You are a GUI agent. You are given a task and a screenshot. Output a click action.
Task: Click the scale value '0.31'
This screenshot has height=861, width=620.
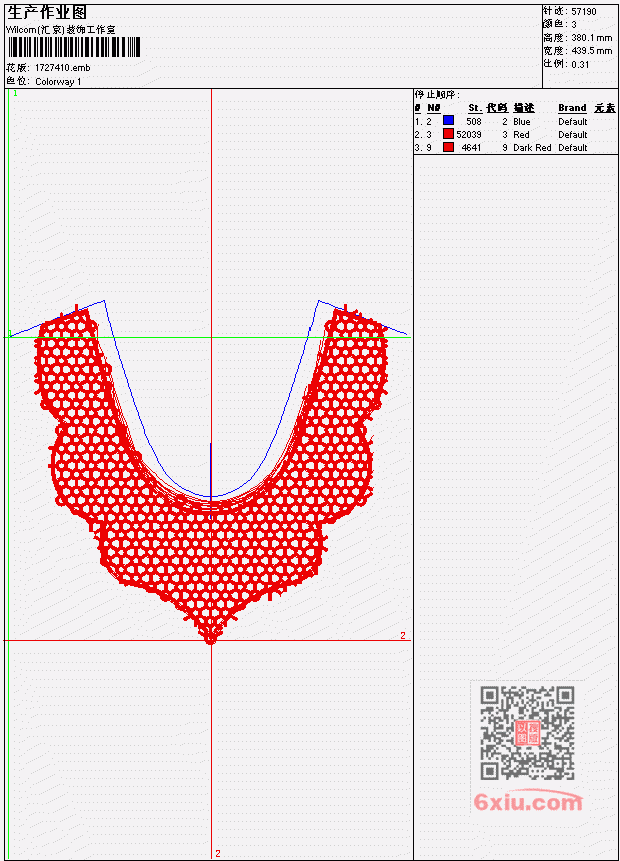coord(580,64)
